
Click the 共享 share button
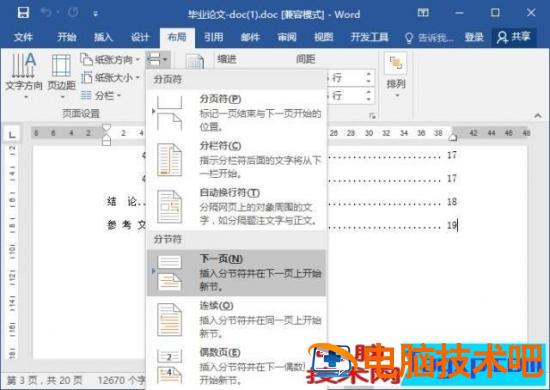(x=514, y=37)
